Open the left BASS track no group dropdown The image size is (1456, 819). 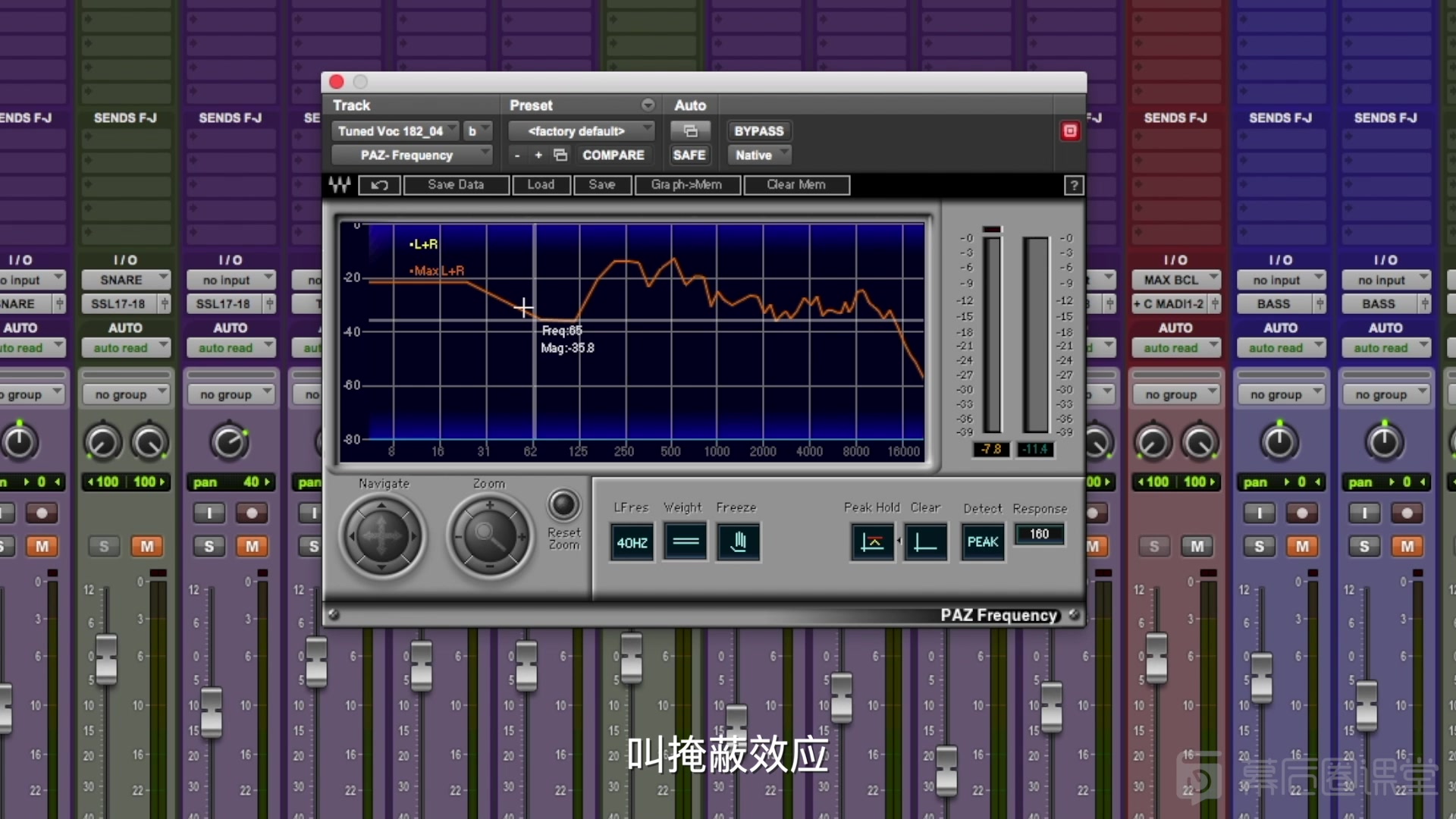click(x=1281, y=395)
